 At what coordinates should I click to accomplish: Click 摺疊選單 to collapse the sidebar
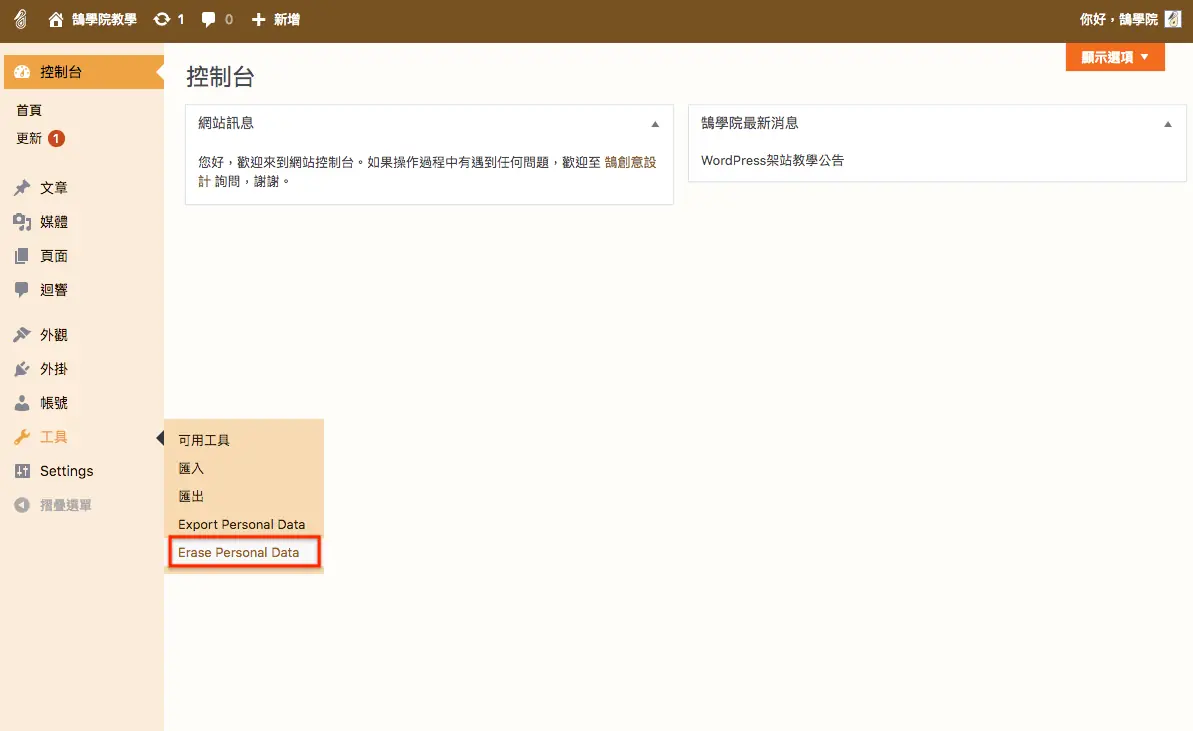click(66, 505)
